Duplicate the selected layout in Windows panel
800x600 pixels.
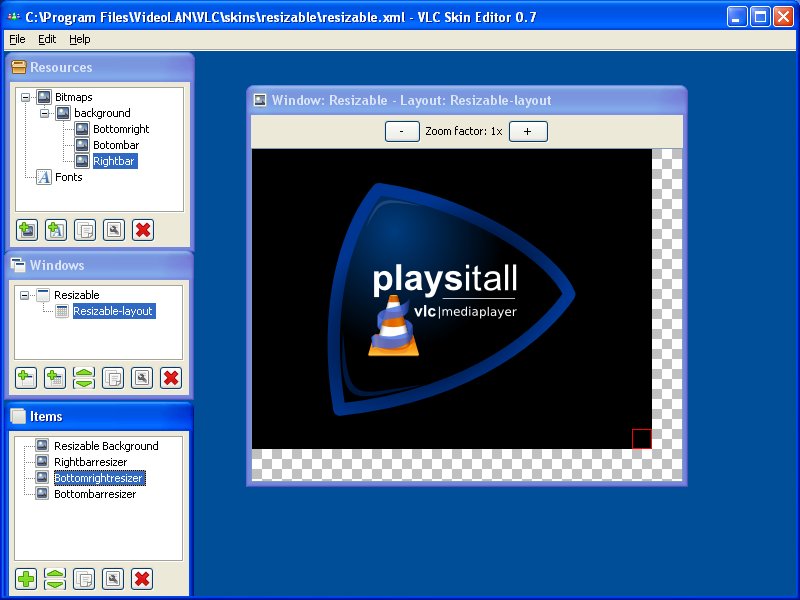click(x=113, y=378)
